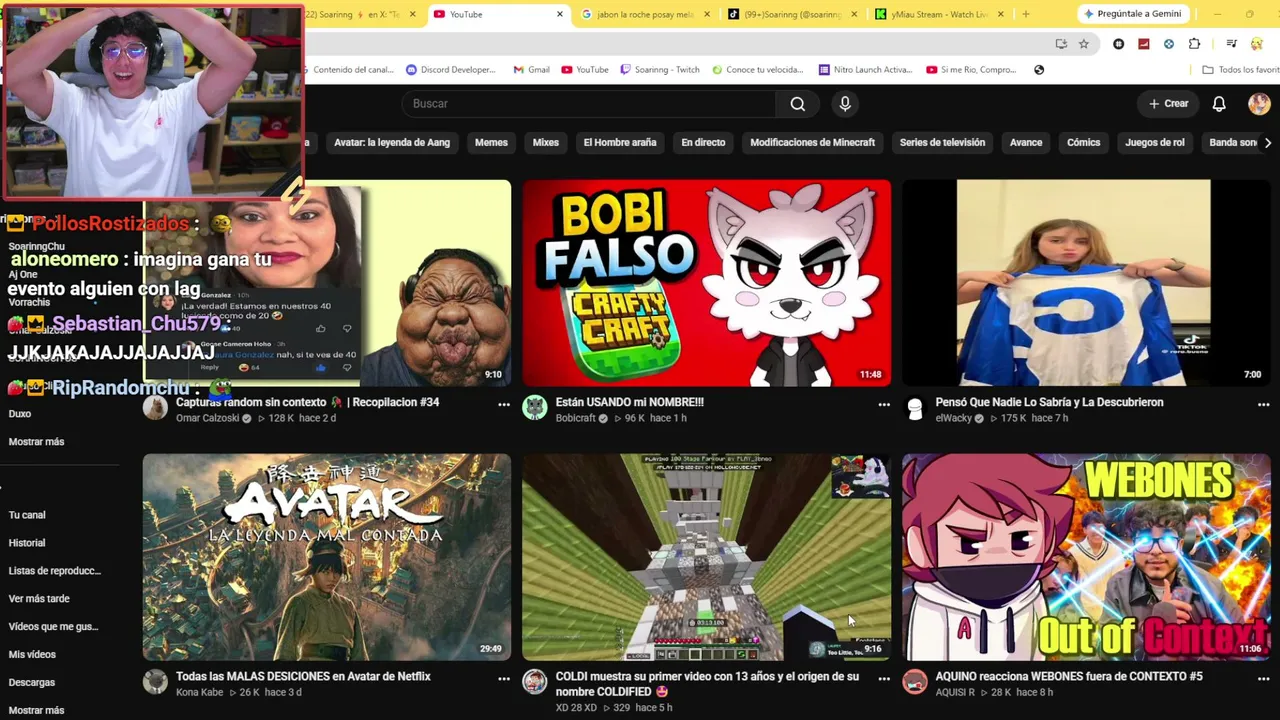Screen dimensions: 1280x720
Task: Open options for 'Están USANDO mi NOMBRE!!!' video
Action: coord(884,405)
